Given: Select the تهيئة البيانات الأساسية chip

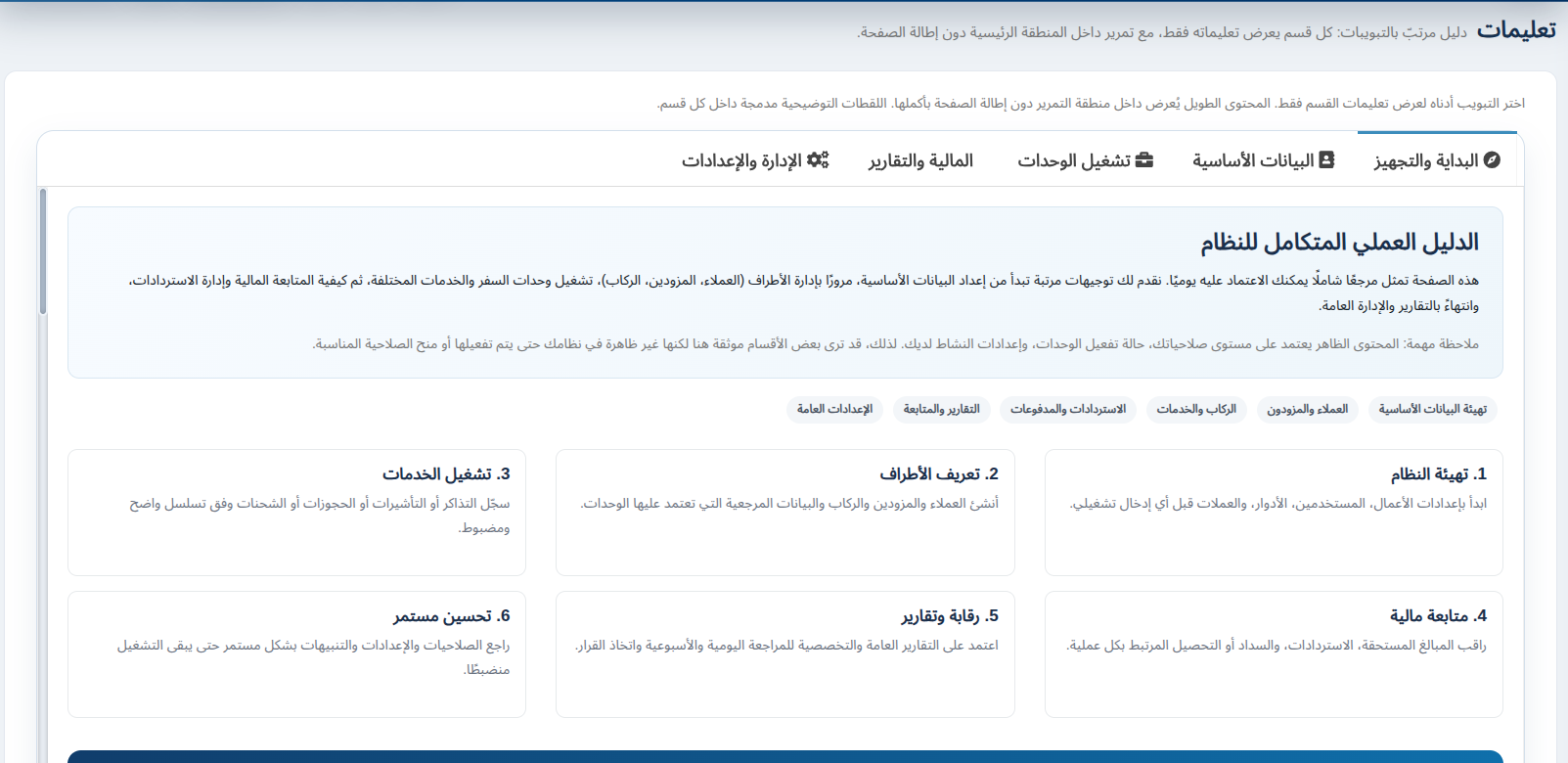Looking at the screenshot, I should (1432, 409).
